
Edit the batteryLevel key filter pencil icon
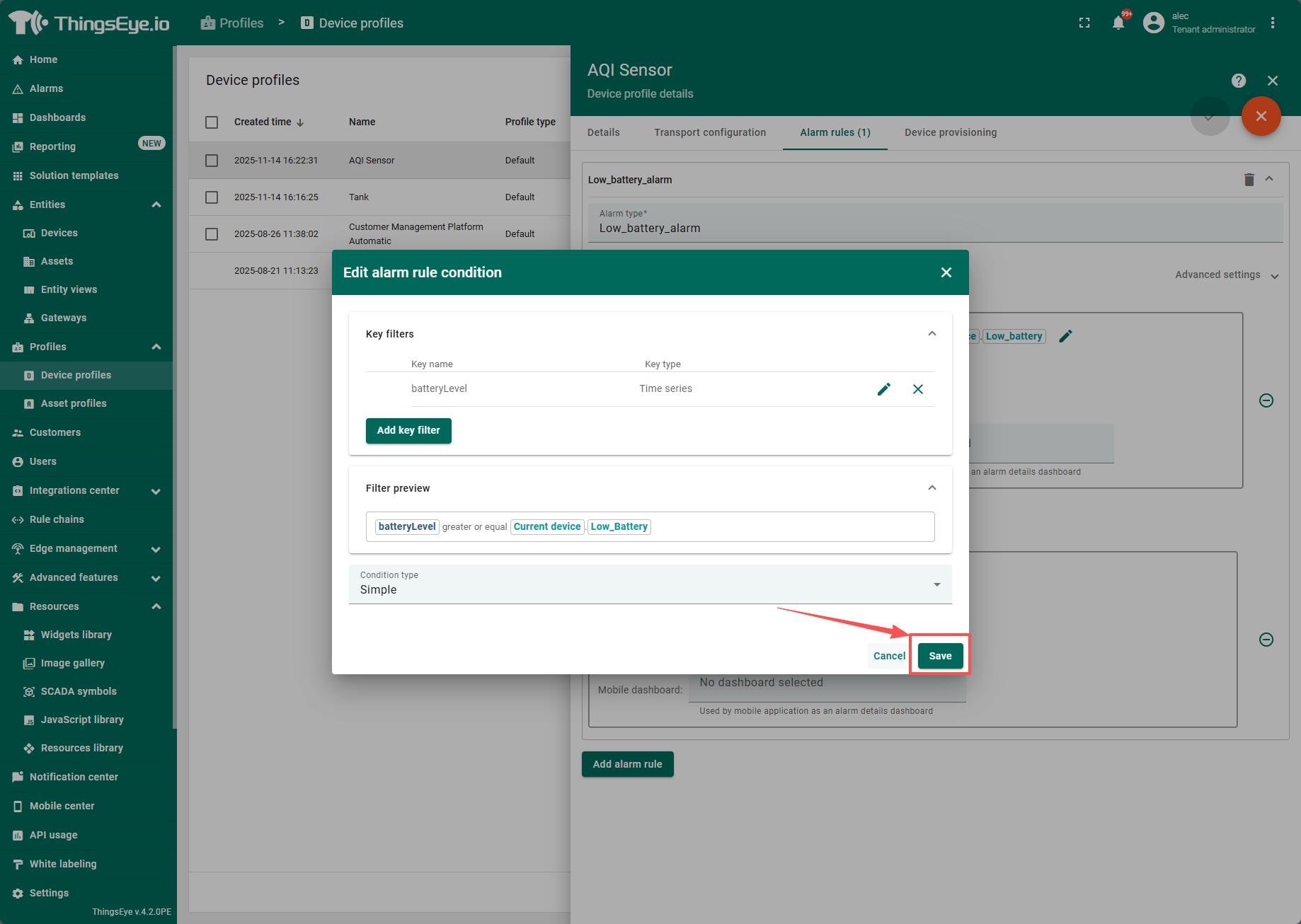[x=883, y=389]
